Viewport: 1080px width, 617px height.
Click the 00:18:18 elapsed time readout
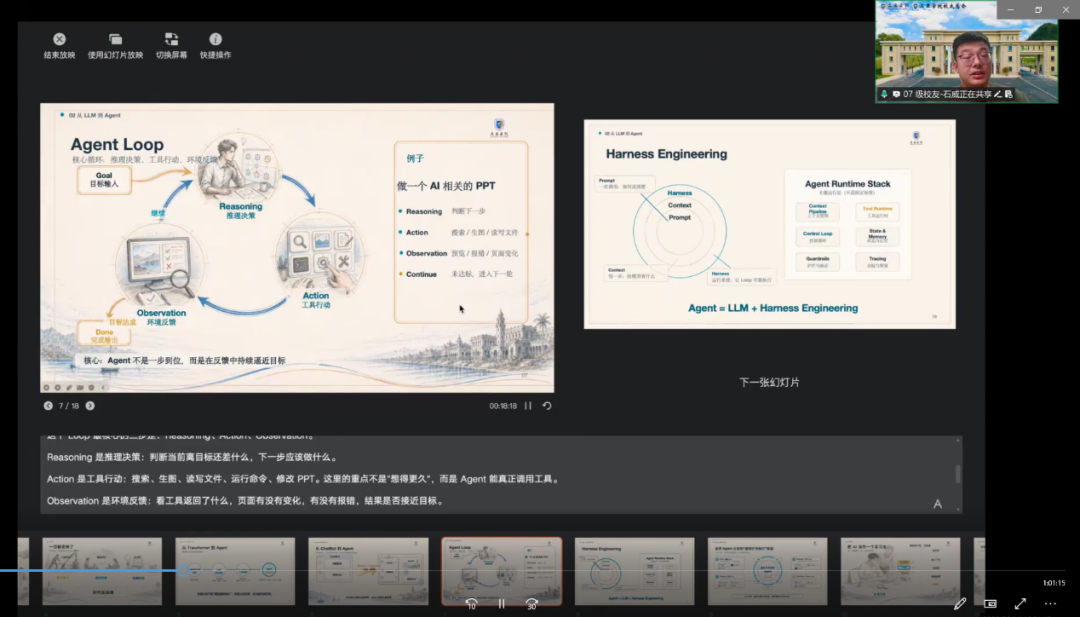click(503, 406)
